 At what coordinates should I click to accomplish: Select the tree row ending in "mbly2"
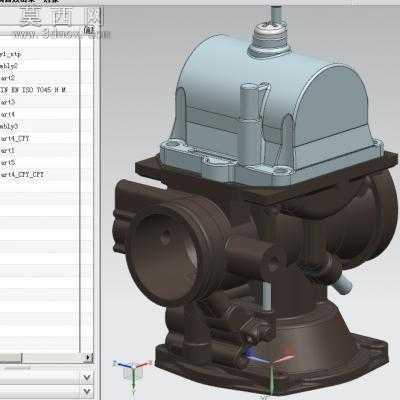click(x=39, y=66)
